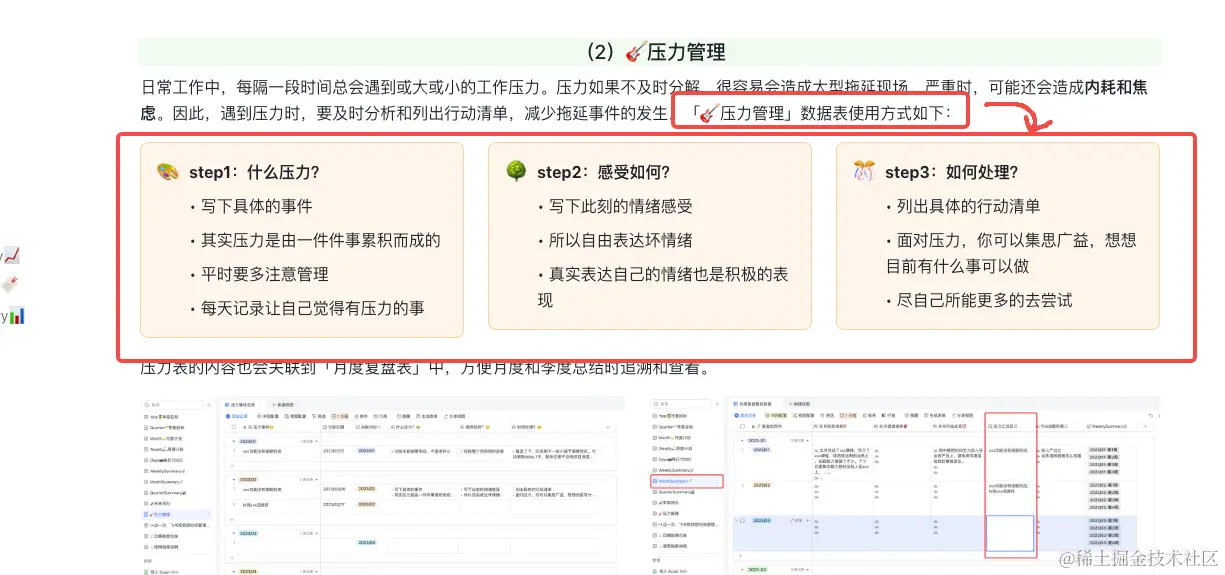Tick the header select-all checkbox in left screenshot table
The image size is (1225, 575).
234,427
